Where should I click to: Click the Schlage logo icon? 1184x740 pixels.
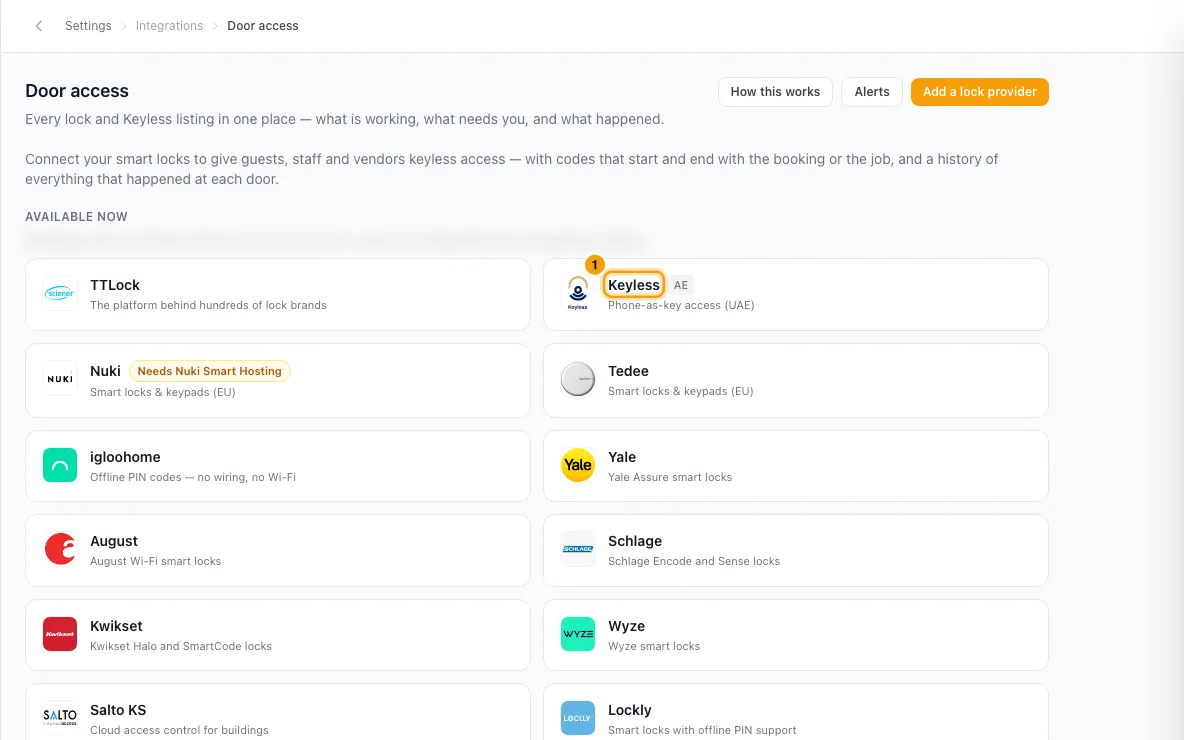578,549
